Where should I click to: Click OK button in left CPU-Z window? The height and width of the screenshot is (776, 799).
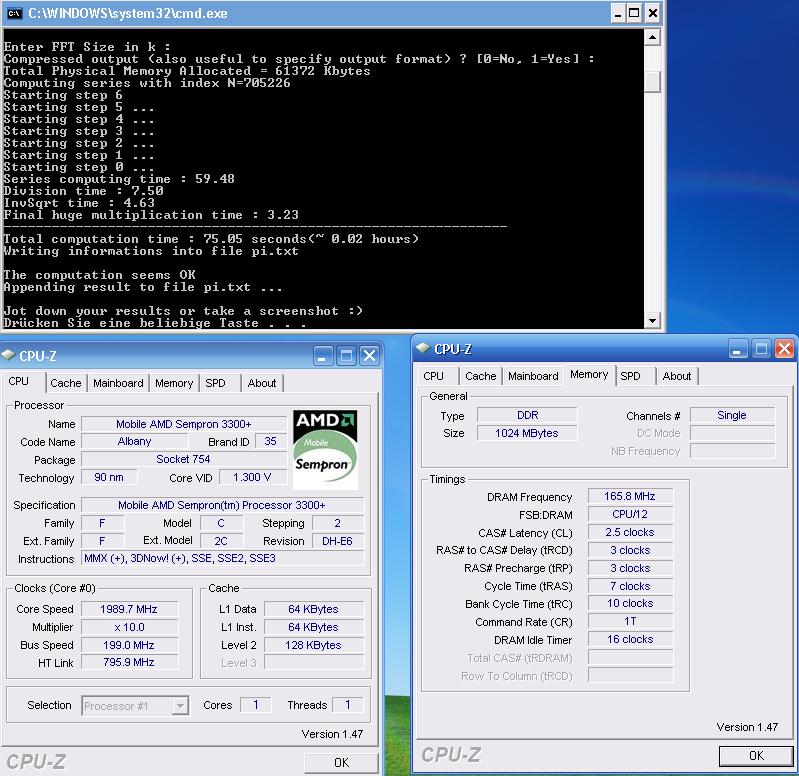coord(341,762)
